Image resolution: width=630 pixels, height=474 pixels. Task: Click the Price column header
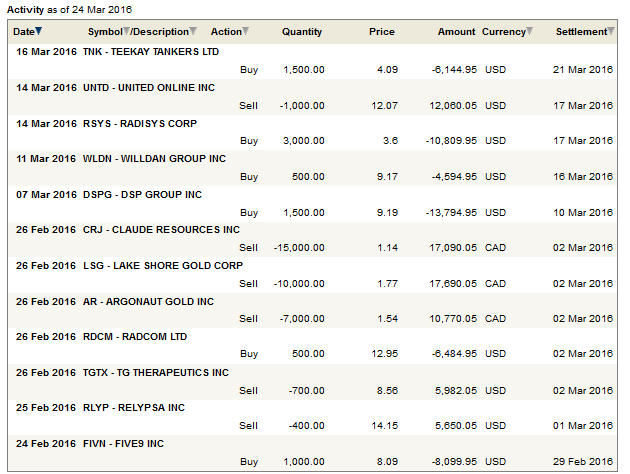(381, 32)
